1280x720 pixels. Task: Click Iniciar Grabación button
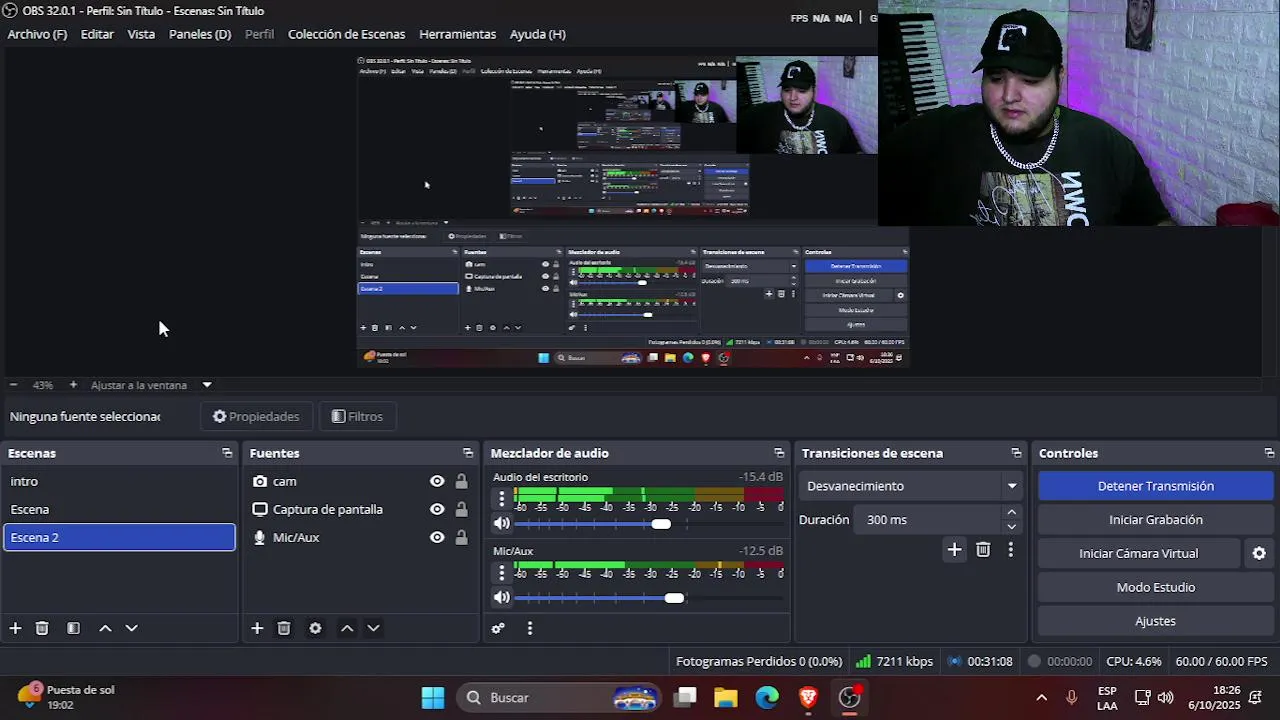[1155, 520]
